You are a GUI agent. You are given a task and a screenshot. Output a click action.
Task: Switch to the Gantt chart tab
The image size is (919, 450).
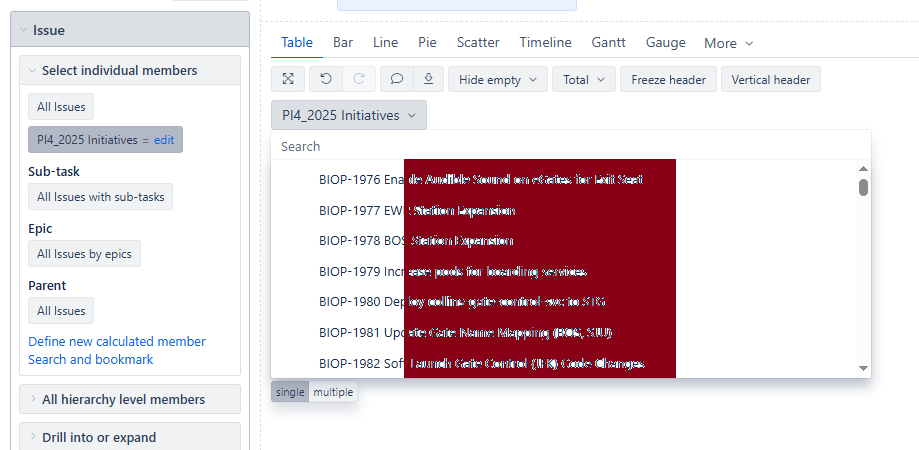[x=608, y=42]
